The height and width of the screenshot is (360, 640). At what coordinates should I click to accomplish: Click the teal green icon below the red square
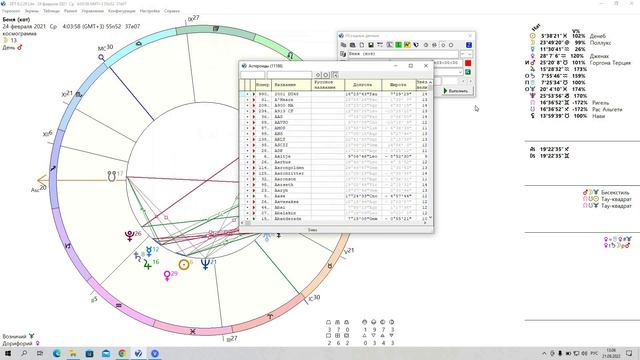[x=468, y=72]
